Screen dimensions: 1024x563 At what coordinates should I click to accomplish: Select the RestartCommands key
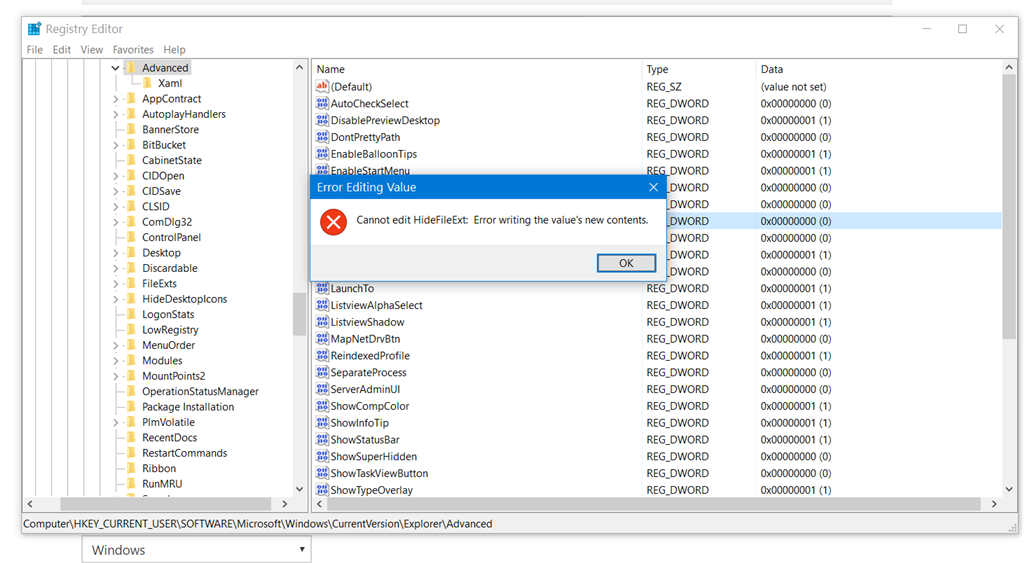(185, 453)
